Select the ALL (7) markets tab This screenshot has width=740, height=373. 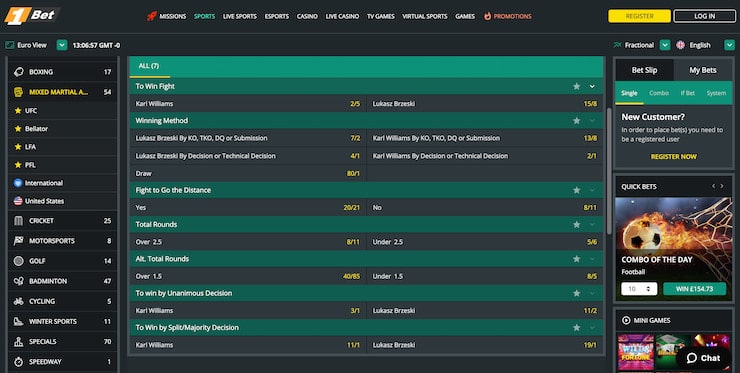pos(149,66)
